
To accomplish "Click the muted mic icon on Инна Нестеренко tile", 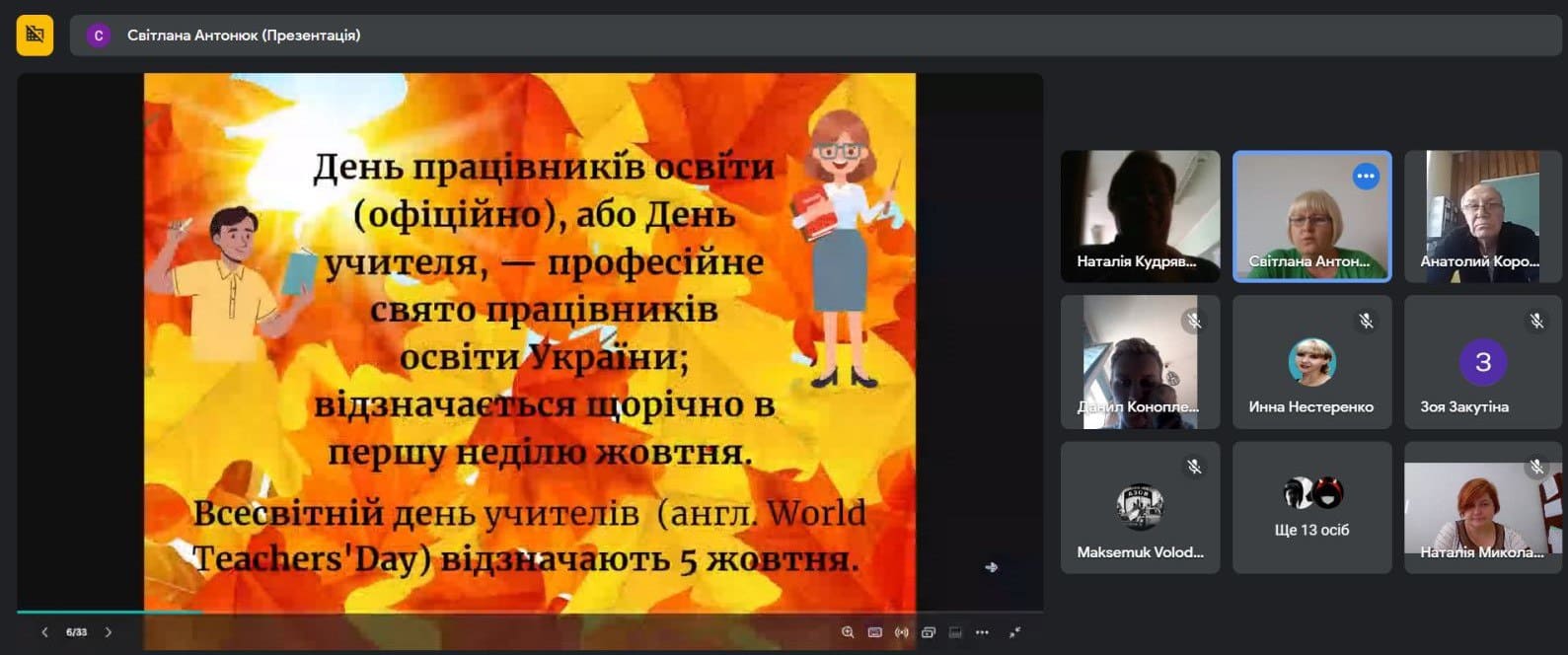I will (x=1366, y=321).
